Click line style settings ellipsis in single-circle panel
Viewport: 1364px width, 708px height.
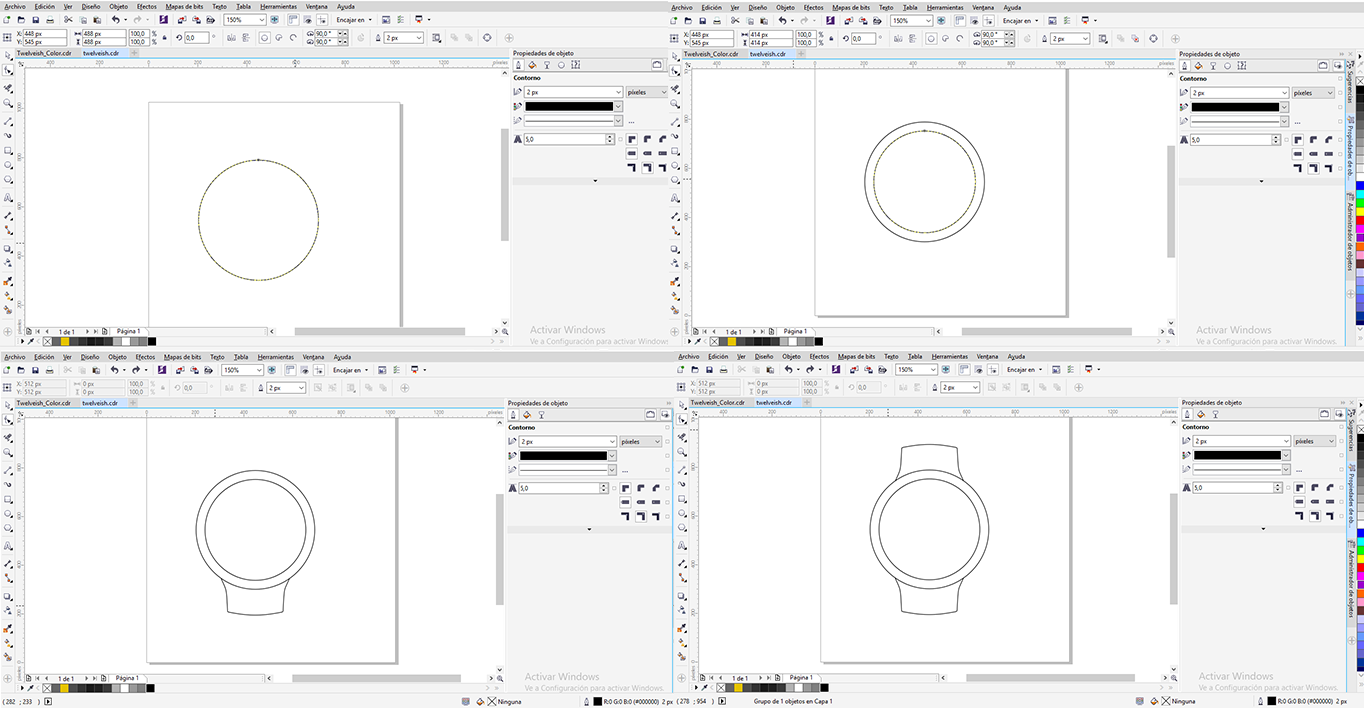pos(631,121)
